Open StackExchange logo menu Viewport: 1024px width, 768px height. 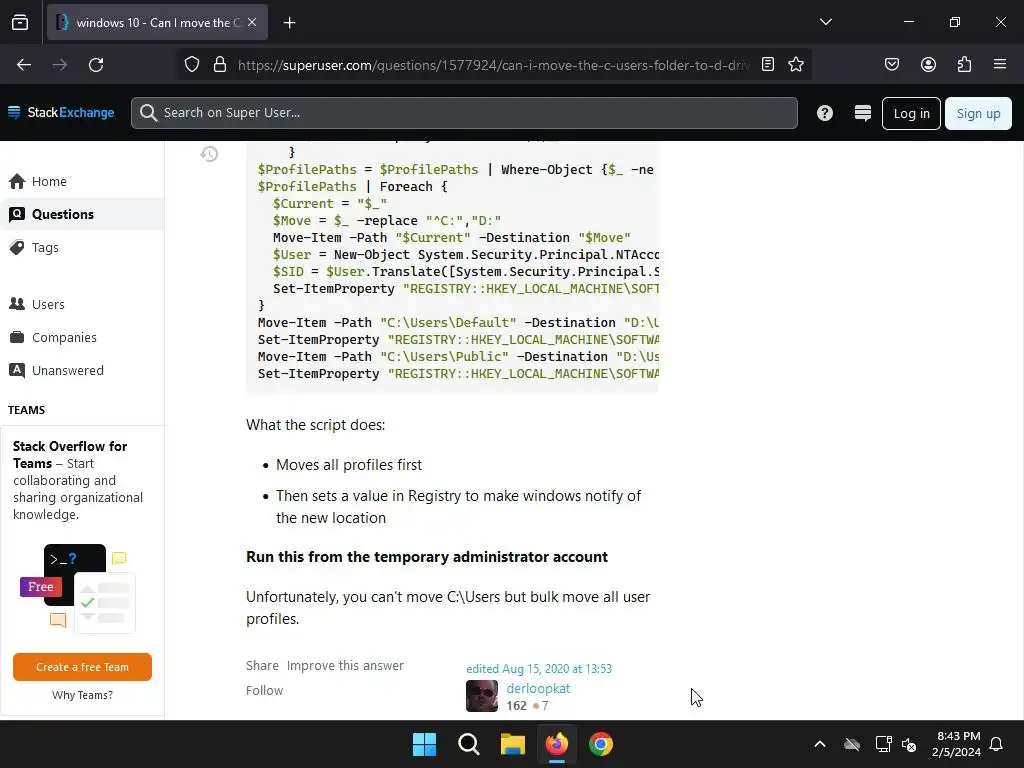(61, 112)
